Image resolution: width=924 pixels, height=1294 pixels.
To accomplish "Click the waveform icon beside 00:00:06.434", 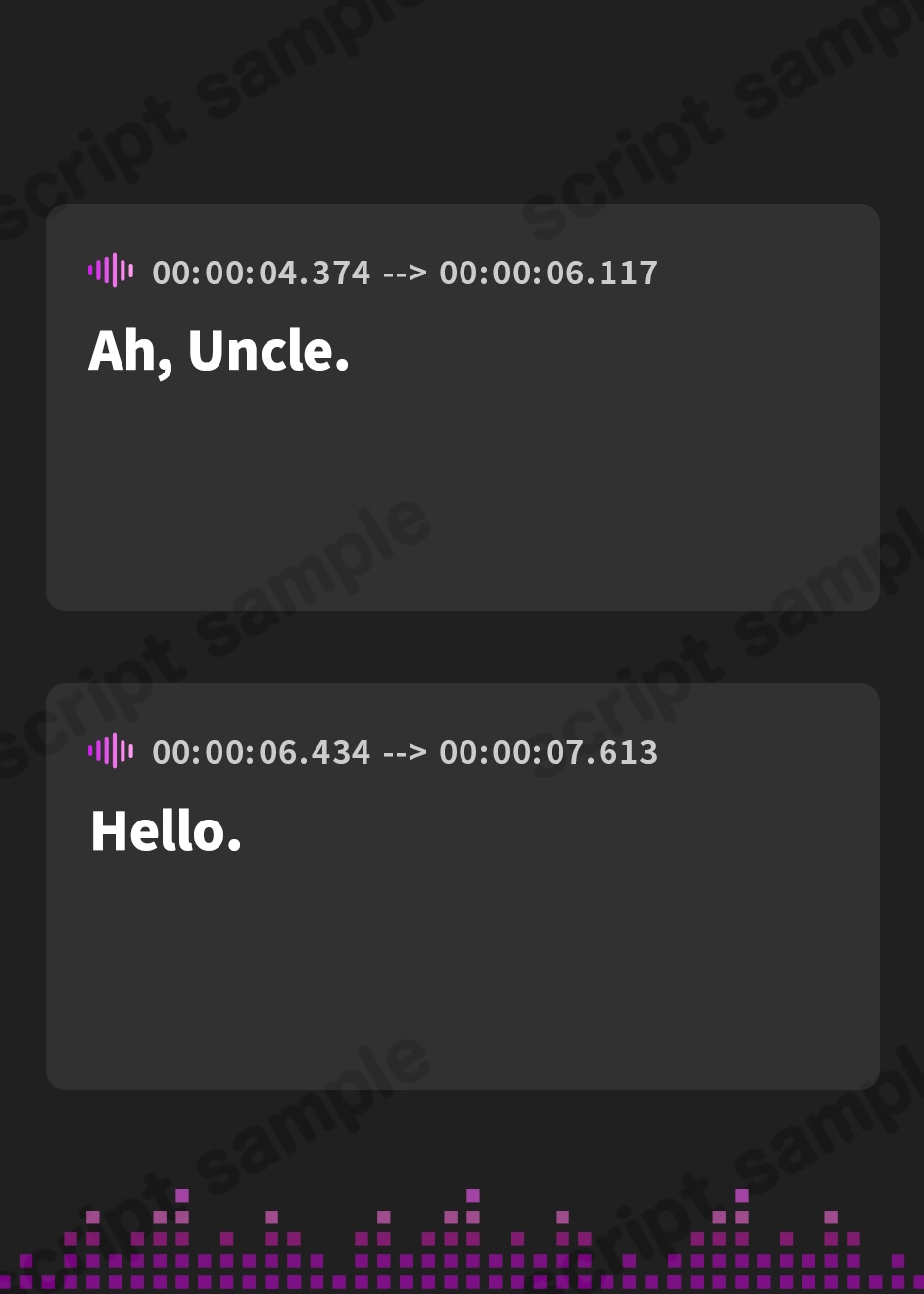I will click(x=111, y=751).
